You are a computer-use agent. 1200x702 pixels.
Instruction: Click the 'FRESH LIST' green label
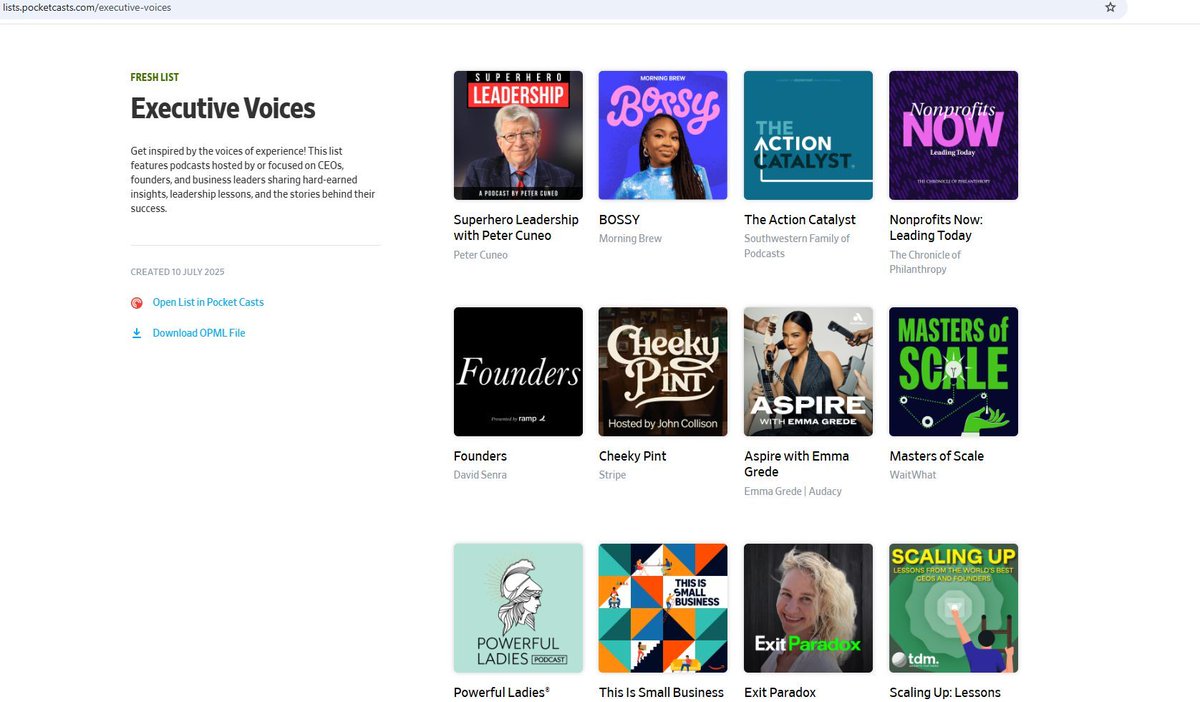point(155,77)
